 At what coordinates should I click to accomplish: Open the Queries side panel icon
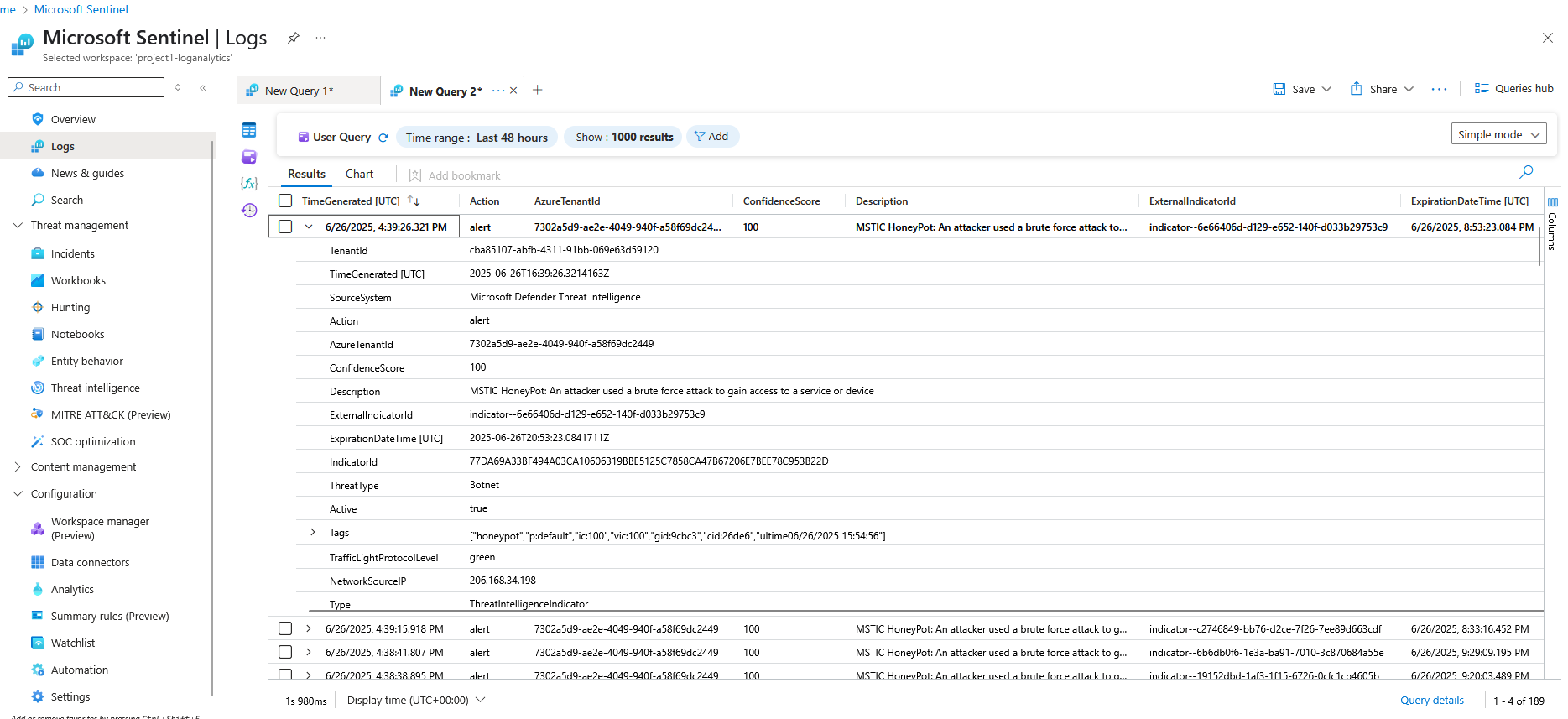tap(249, 157)
